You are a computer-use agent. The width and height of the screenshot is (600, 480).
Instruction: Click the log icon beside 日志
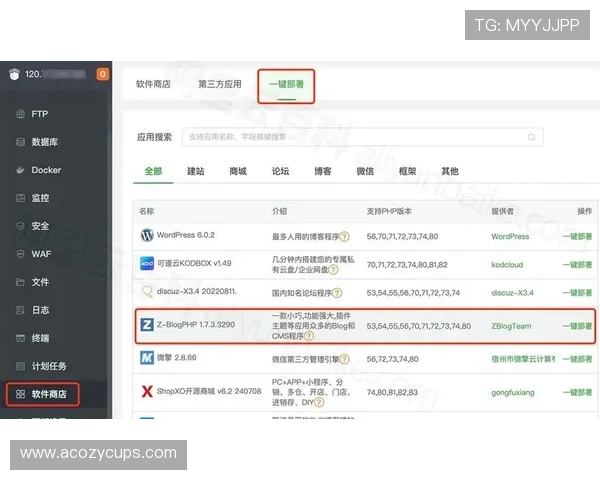(20, 310)
